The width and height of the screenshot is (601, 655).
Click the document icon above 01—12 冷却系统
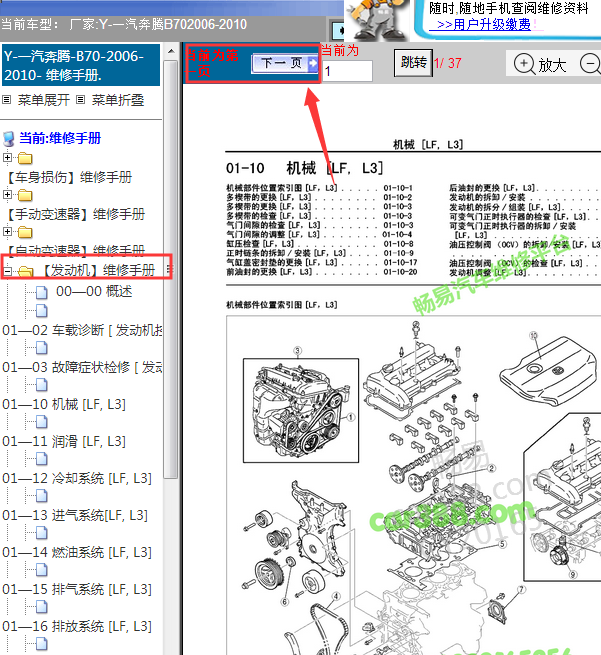(x=41, y=459)
